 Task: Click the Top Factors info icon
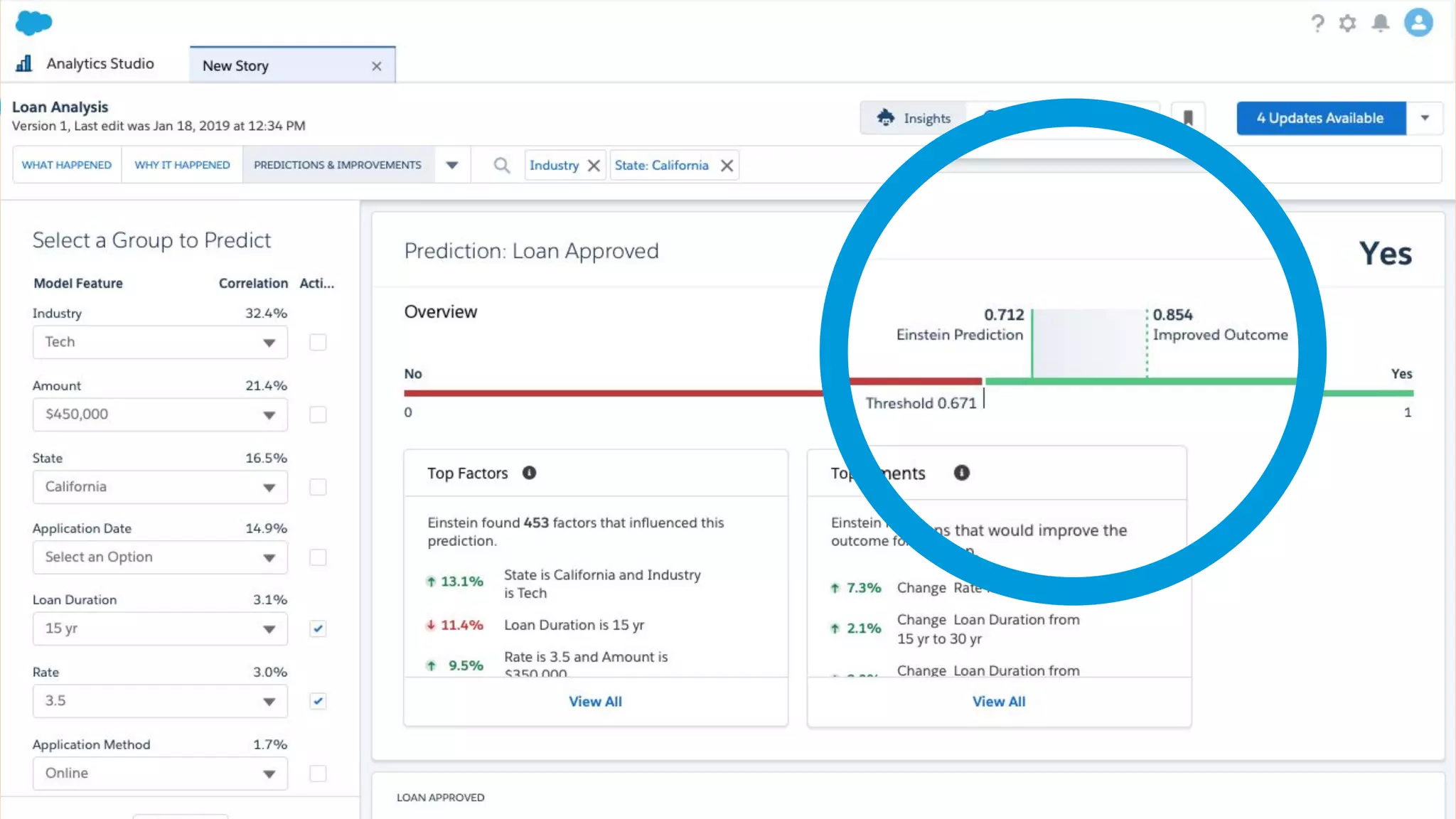[529, 473]
